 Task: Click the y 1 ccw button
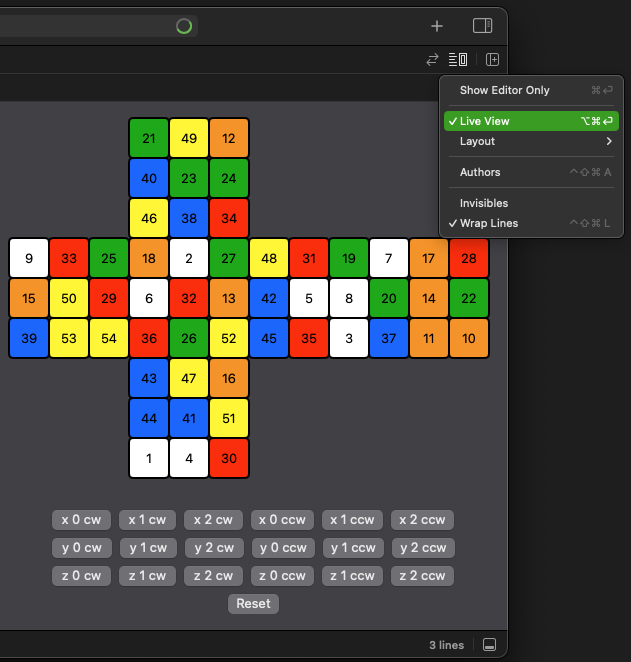(353, 548)
